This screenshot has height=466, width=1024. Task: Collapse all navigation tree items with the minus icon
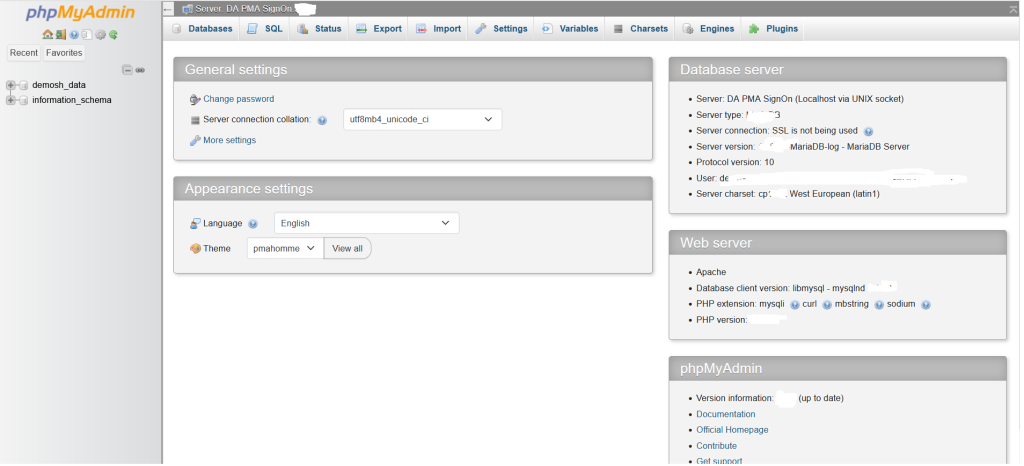128,70
